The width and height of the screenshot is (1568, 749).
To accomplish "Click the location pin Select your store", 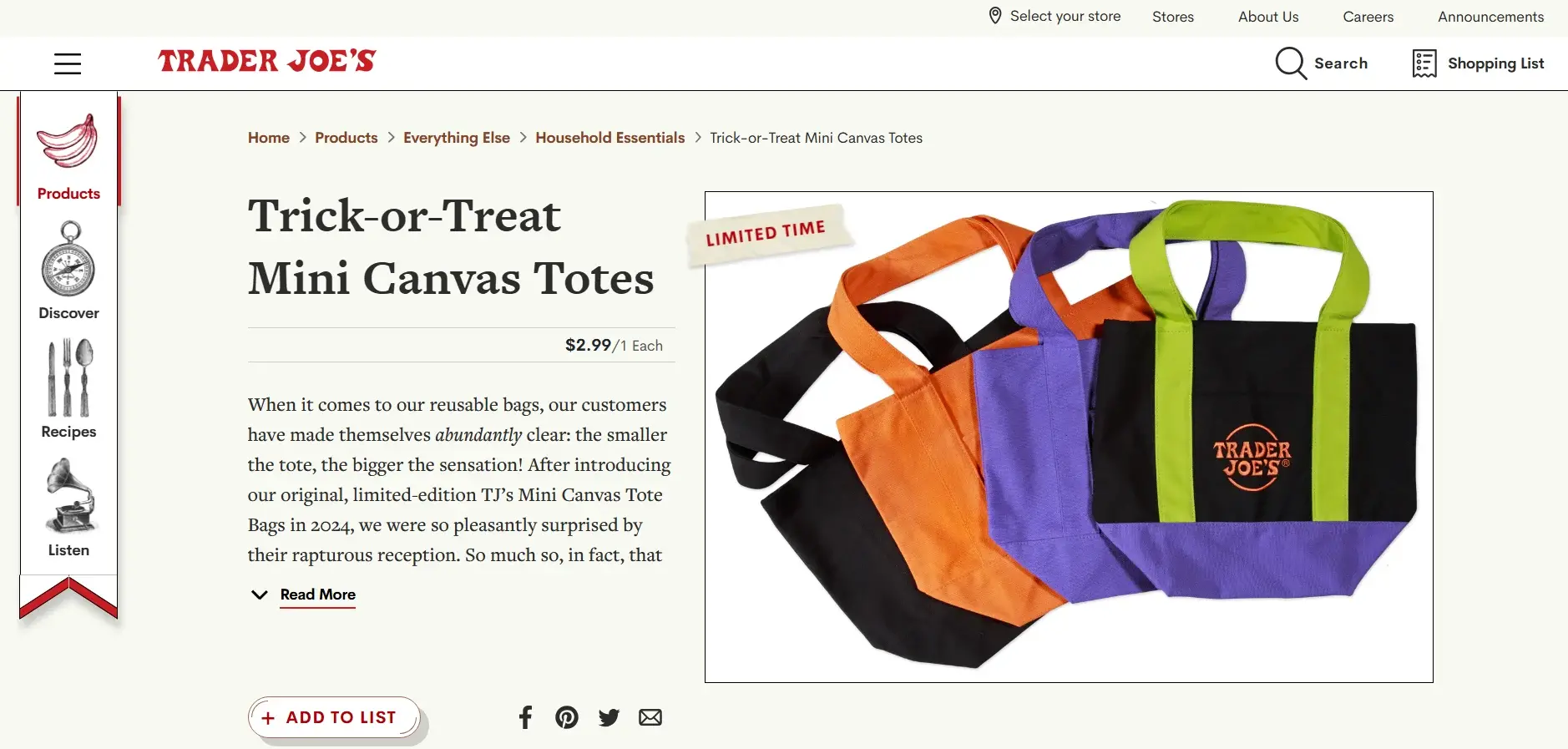I will 1055,16.
